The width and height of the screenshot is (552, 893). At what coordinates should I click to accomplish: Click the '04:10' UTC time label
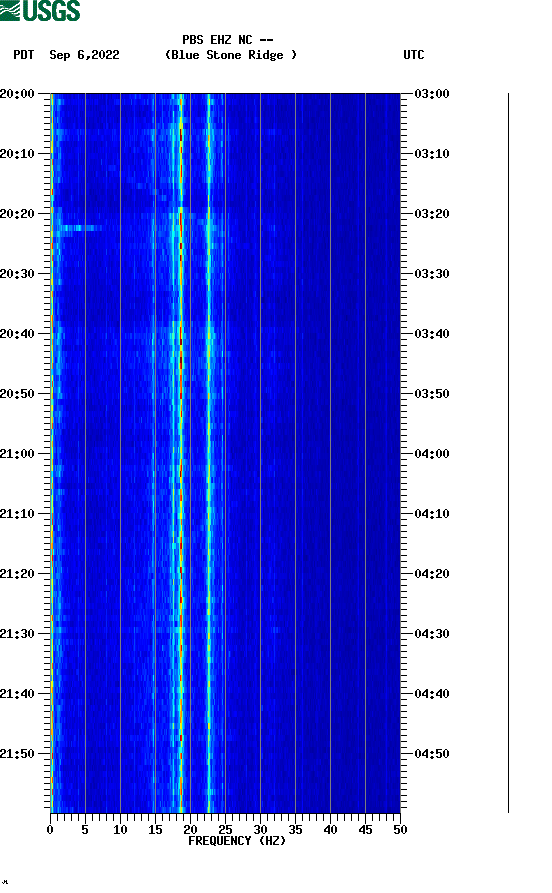pyautogui.click(x=432, y=514)
